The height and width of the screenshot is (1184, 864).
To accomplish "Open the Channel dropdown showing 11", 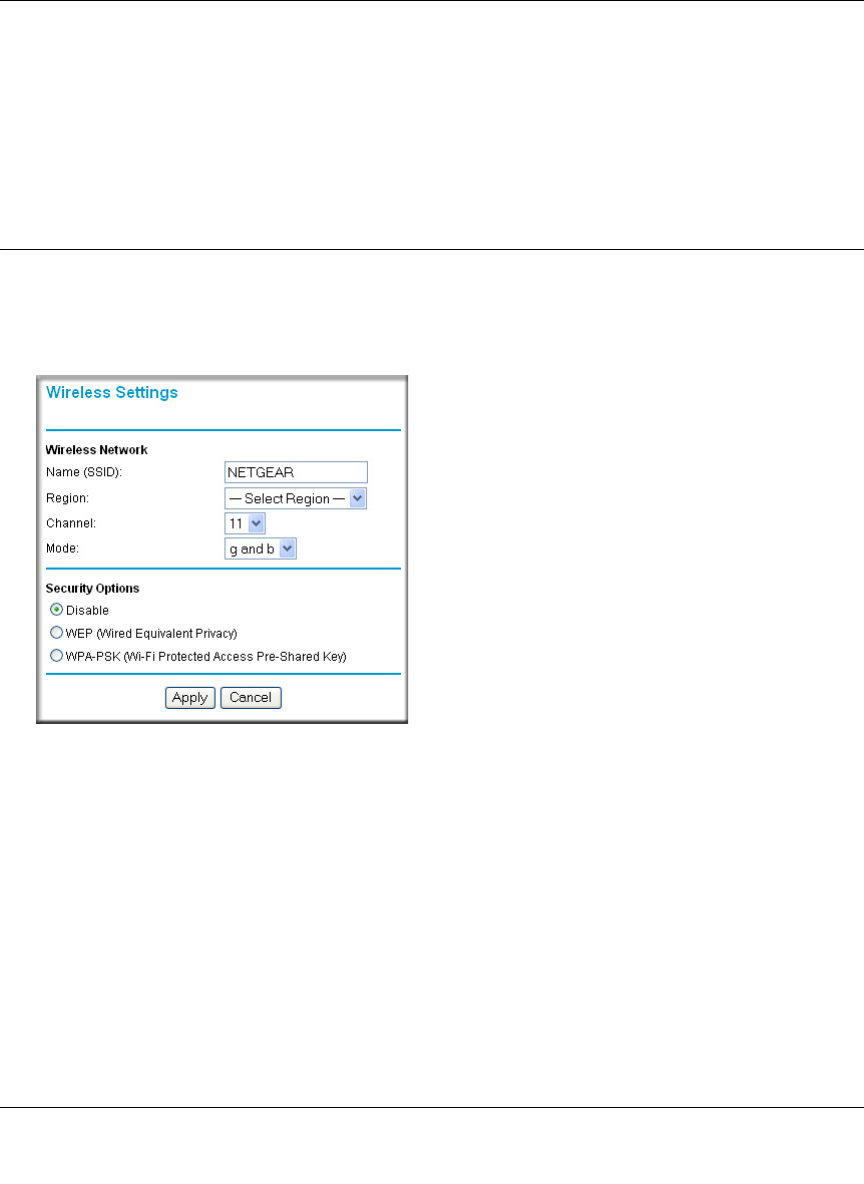I will click(245, 523).
